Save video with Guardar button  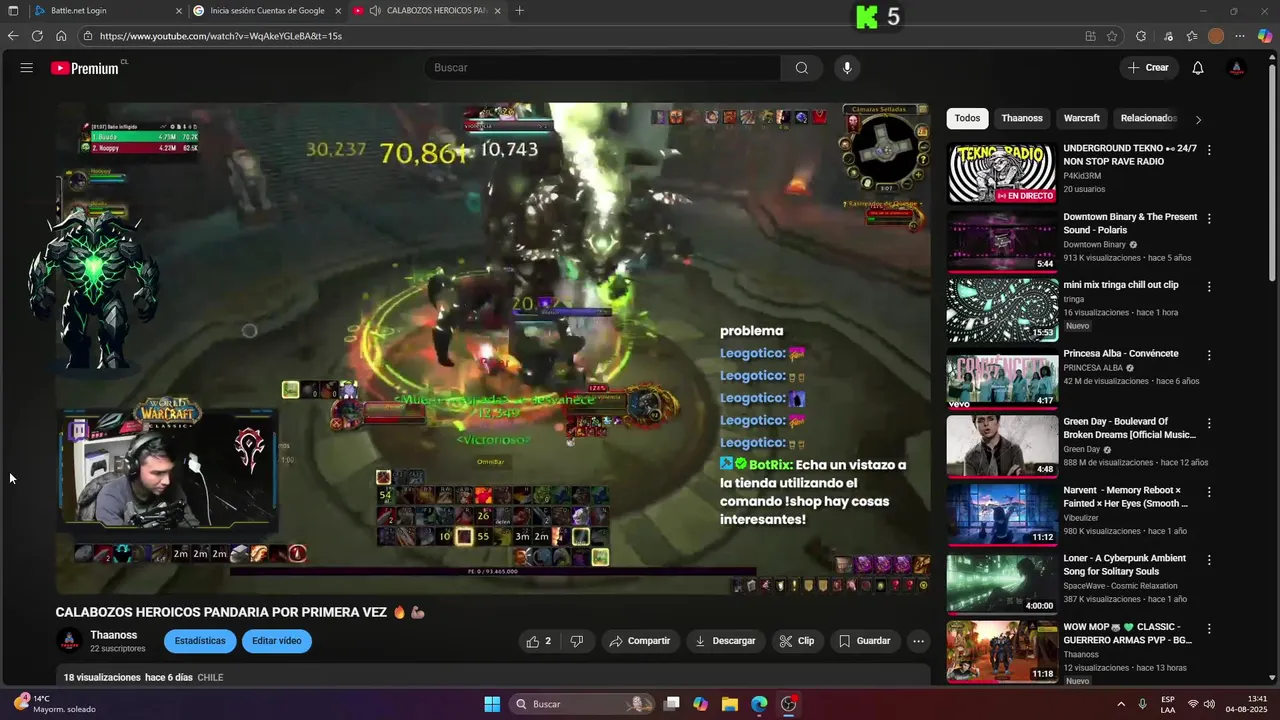click(x=865, y=641)
